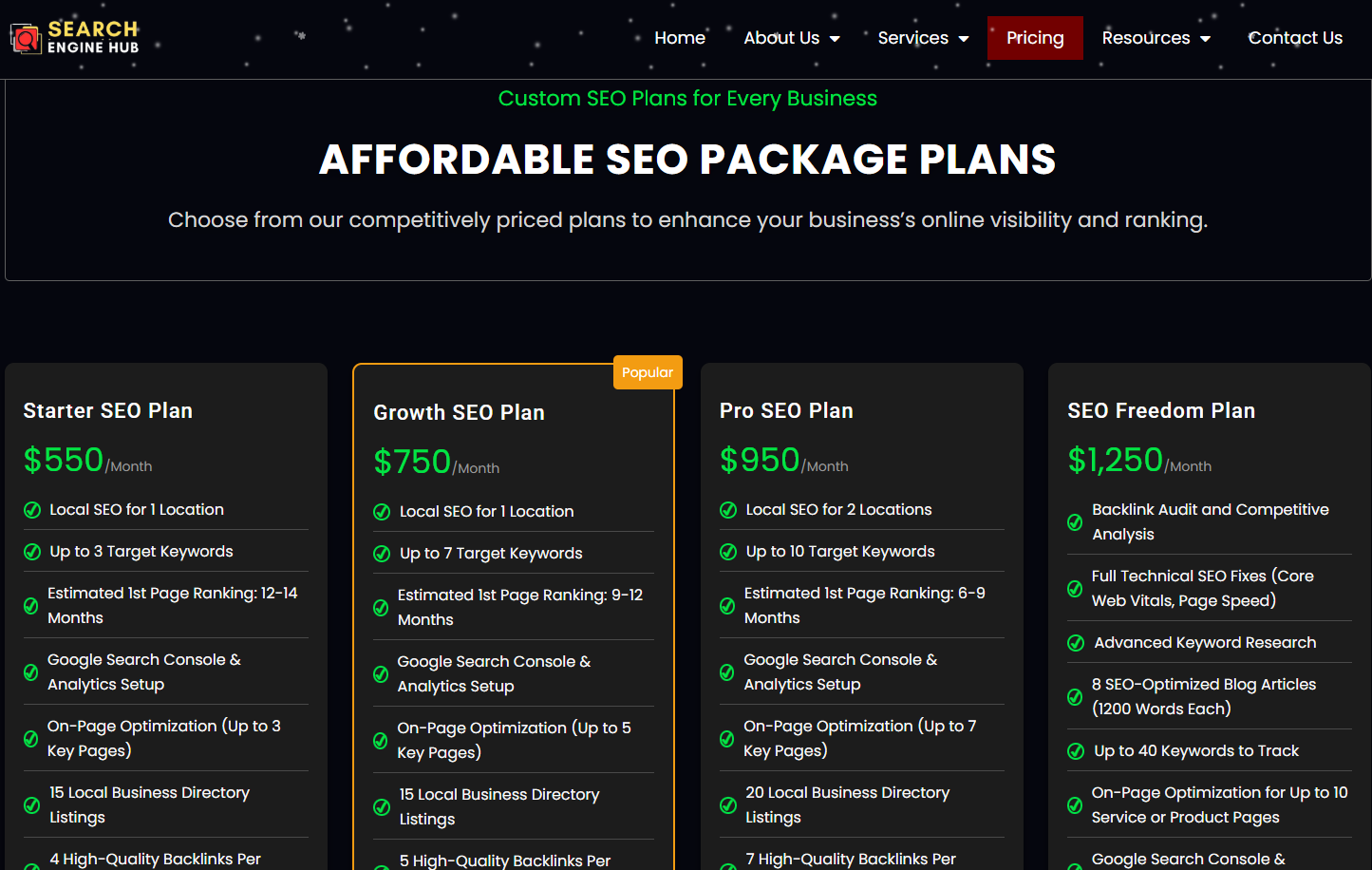
Task: Click checkmark next to Google Search Console & Analytics Setup
Action: [30, 671]
